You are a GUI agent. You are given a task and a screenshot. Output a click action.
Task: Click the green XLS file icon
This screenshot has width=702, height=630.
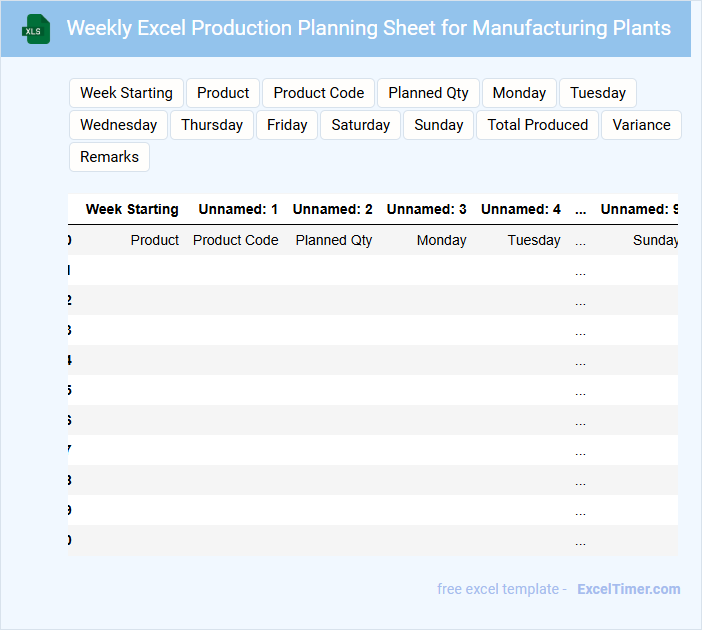pyautogui.click(x=37, y=29)
